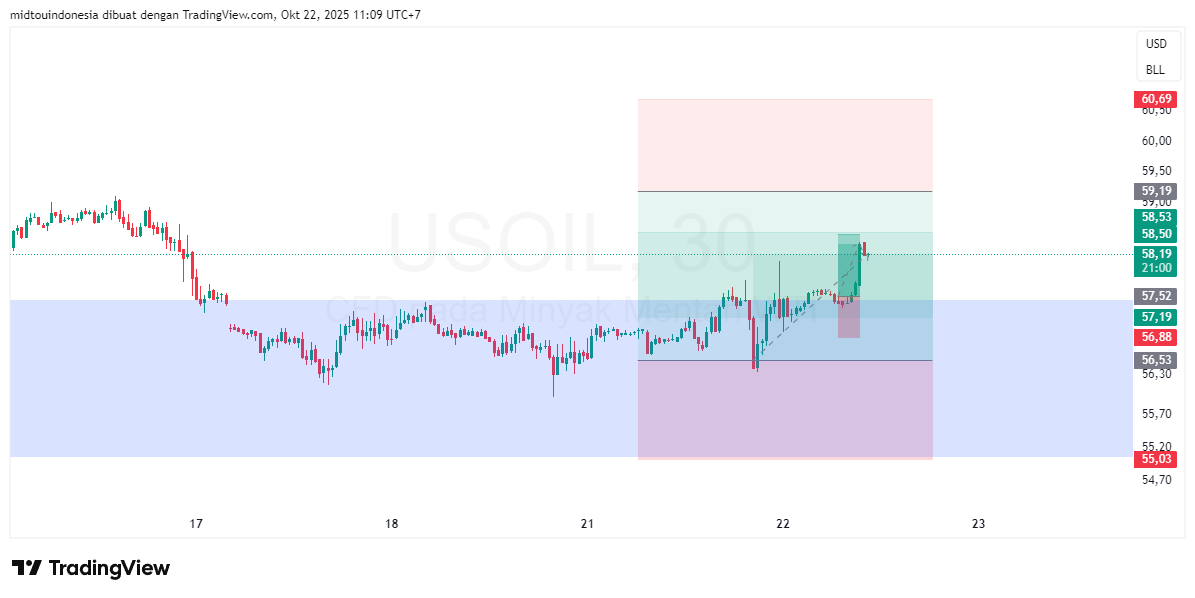This screenshot has height=598, width=1195.
Task: Toggle between USD and BLL display units
Action: click(1157, 57)
